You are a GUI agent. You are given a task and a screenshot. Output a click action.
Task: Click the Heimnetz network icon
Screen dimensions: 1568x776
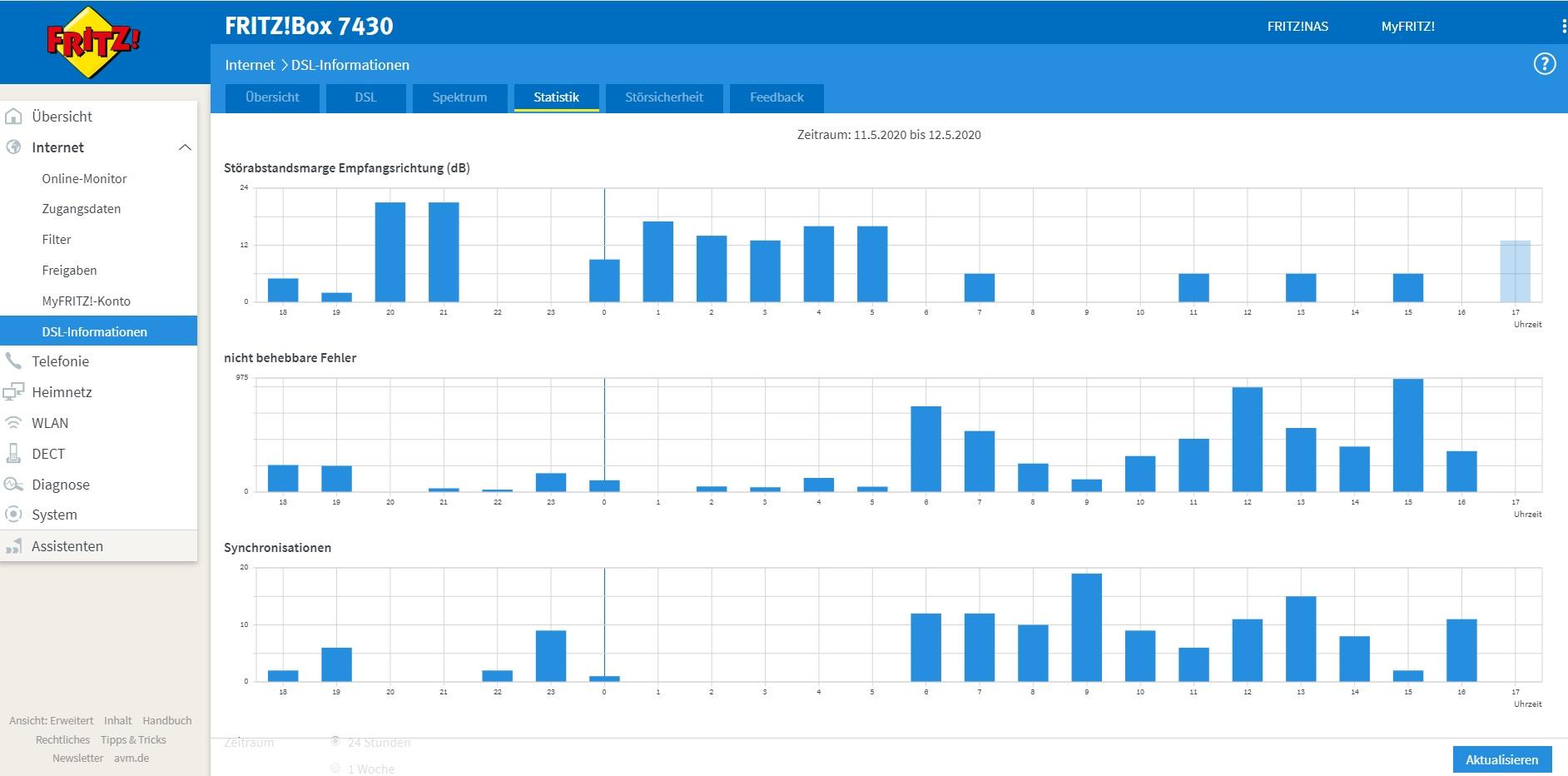coord(13,391)
